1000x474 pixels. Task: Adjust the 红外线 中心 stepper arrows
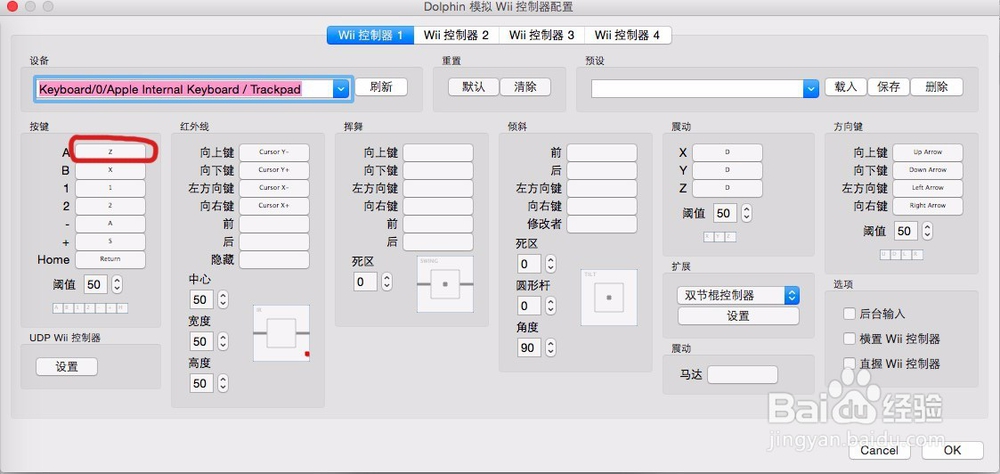pyautogui.click(x=223, y=300)
